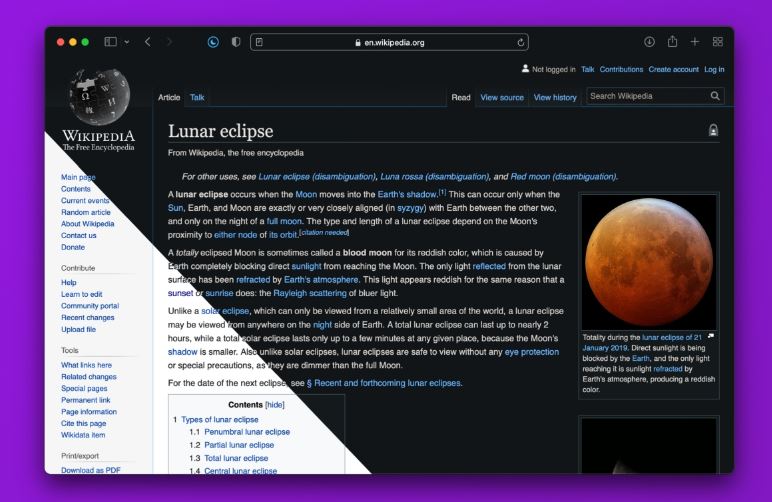Click the search magnifier icon
The image size is (772, 502).
coord(715,96)
